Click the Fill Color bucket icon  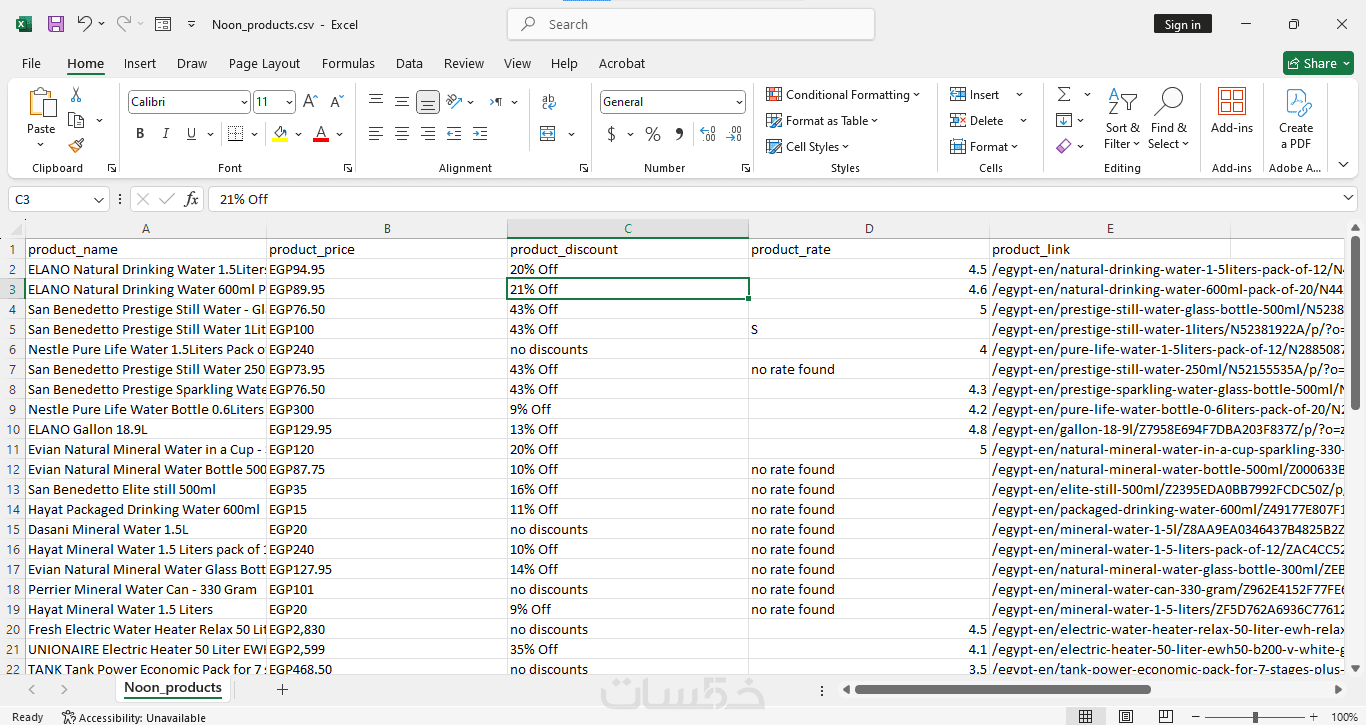pos(280,134)
